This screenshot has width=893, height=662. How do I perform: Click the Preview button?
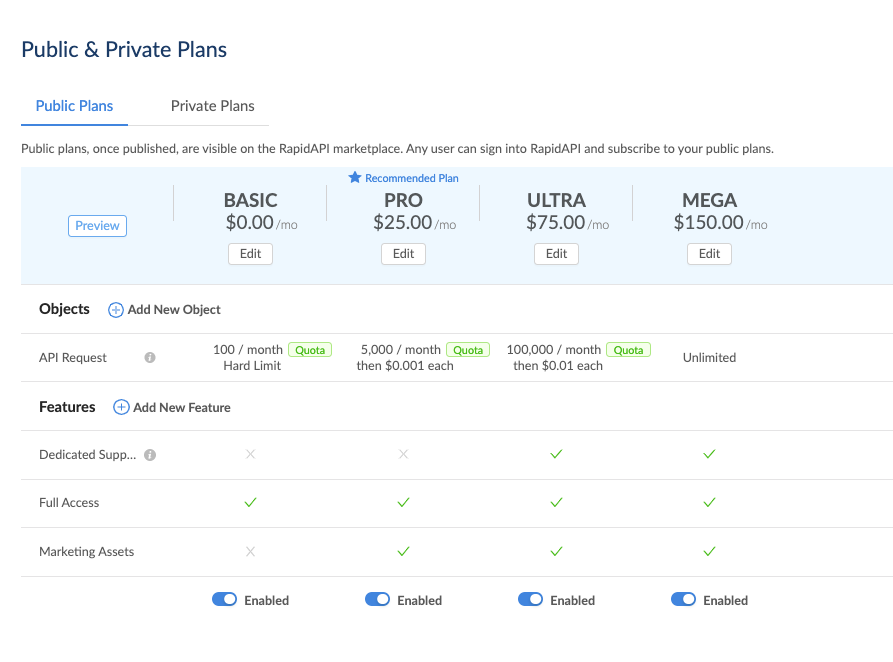click(97, 226)
